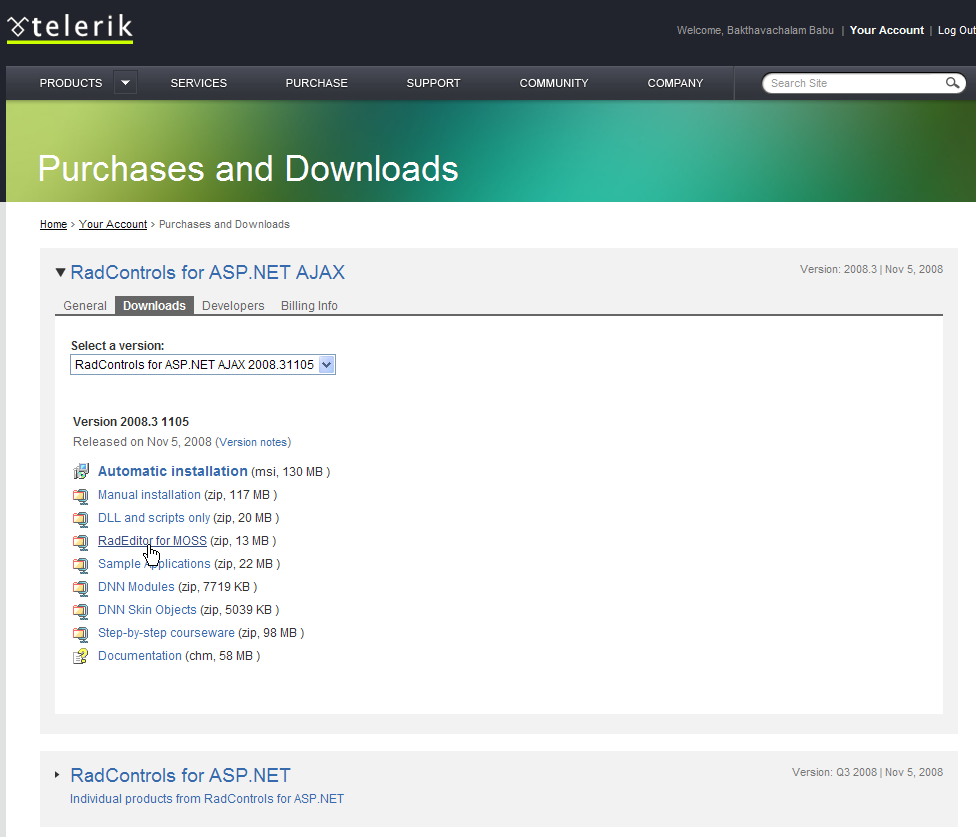The width and height of the screenshot is (976, 837).
Task: Switch to the Developers tab
Action: point(233,306)
